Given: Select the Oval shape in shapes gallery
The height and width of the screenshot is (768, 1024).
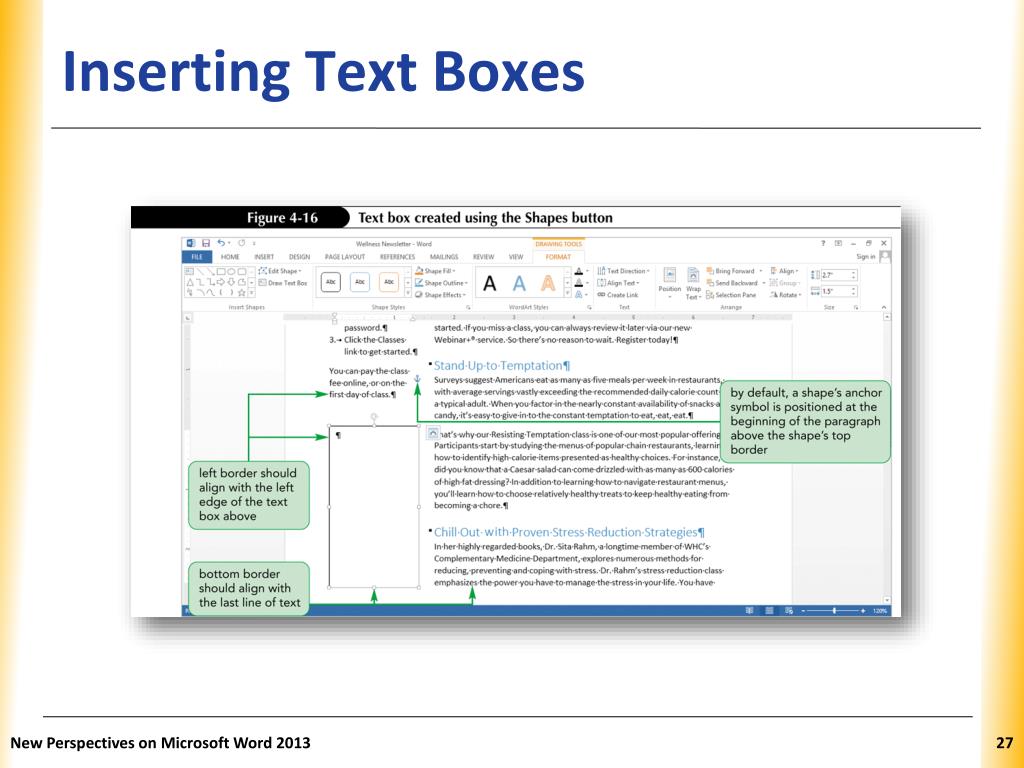Looking at the screenshot, I should (x=231, y=271).
